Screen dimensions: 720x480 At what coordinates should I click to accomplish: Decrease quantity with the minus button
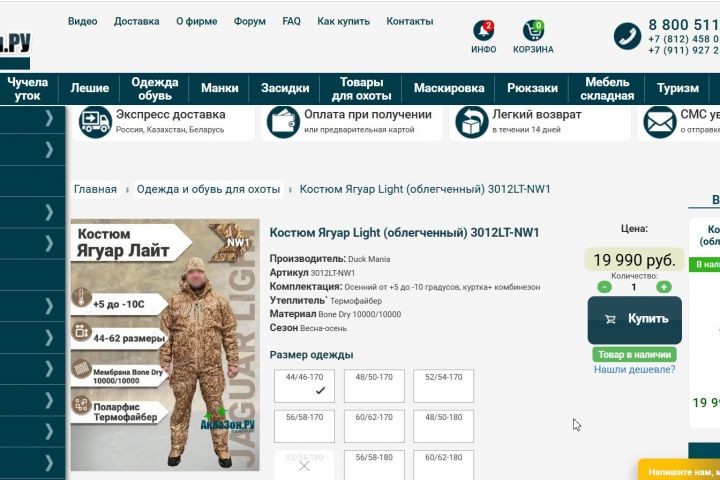[x=604, y=287]
